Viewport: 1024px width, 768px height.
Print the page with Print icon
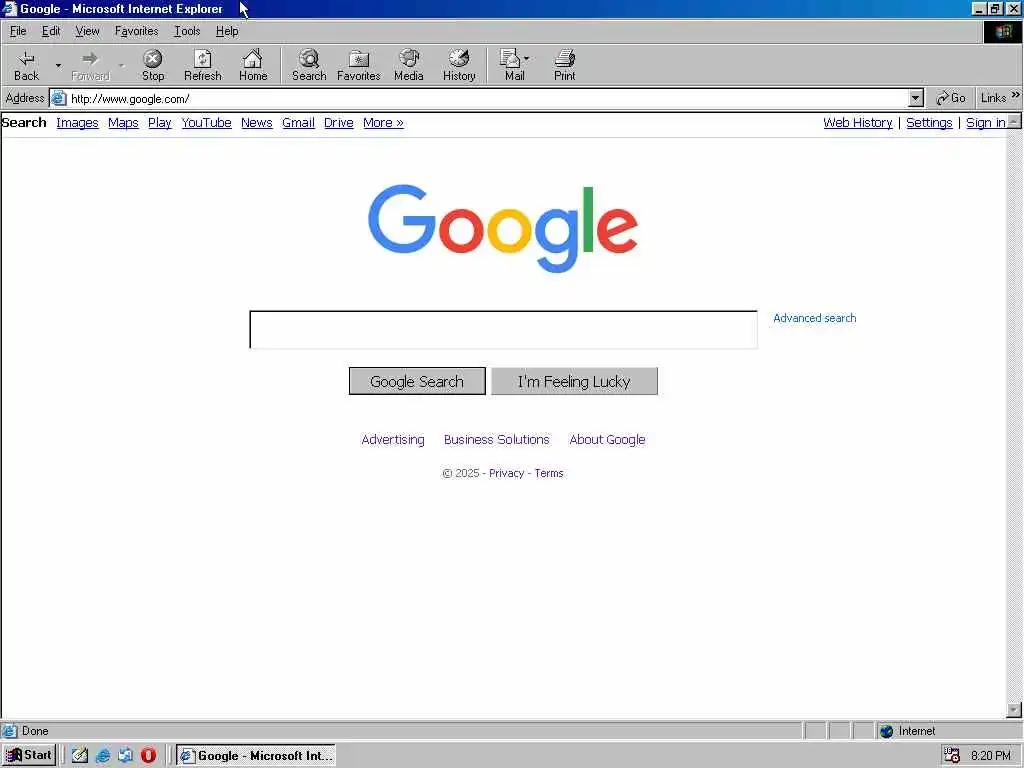pyautogui.click(x=564, y=65)
